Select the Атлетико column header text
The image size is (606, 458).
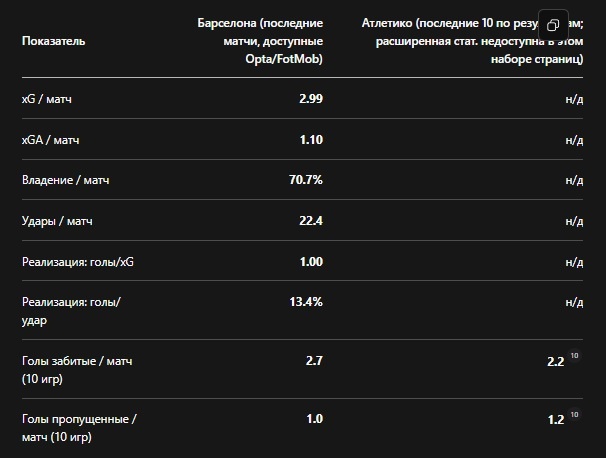(478, 41)
